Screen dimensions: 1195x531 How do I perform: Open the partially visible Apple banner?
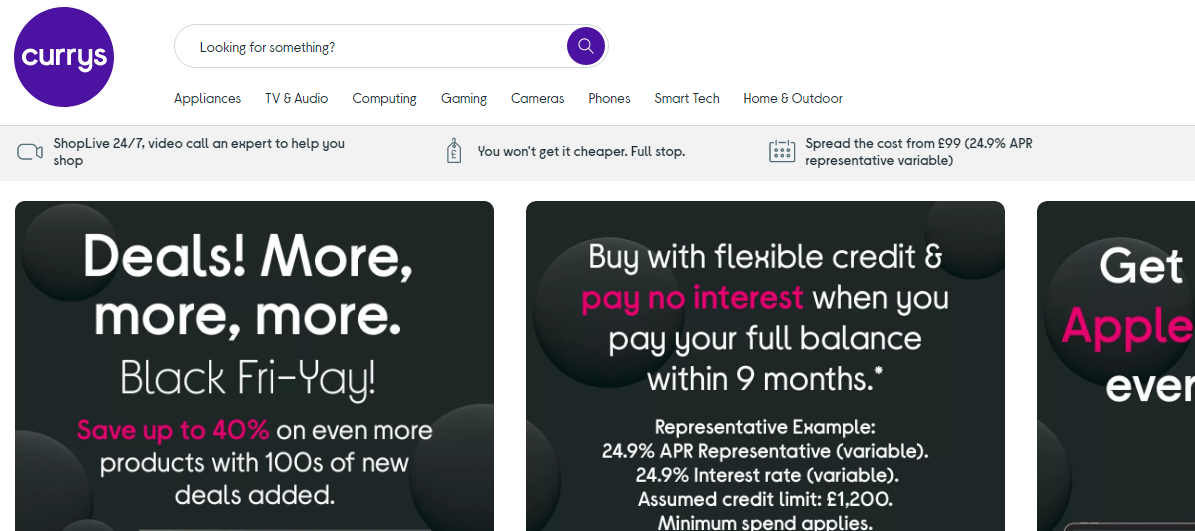(1116, 365)
